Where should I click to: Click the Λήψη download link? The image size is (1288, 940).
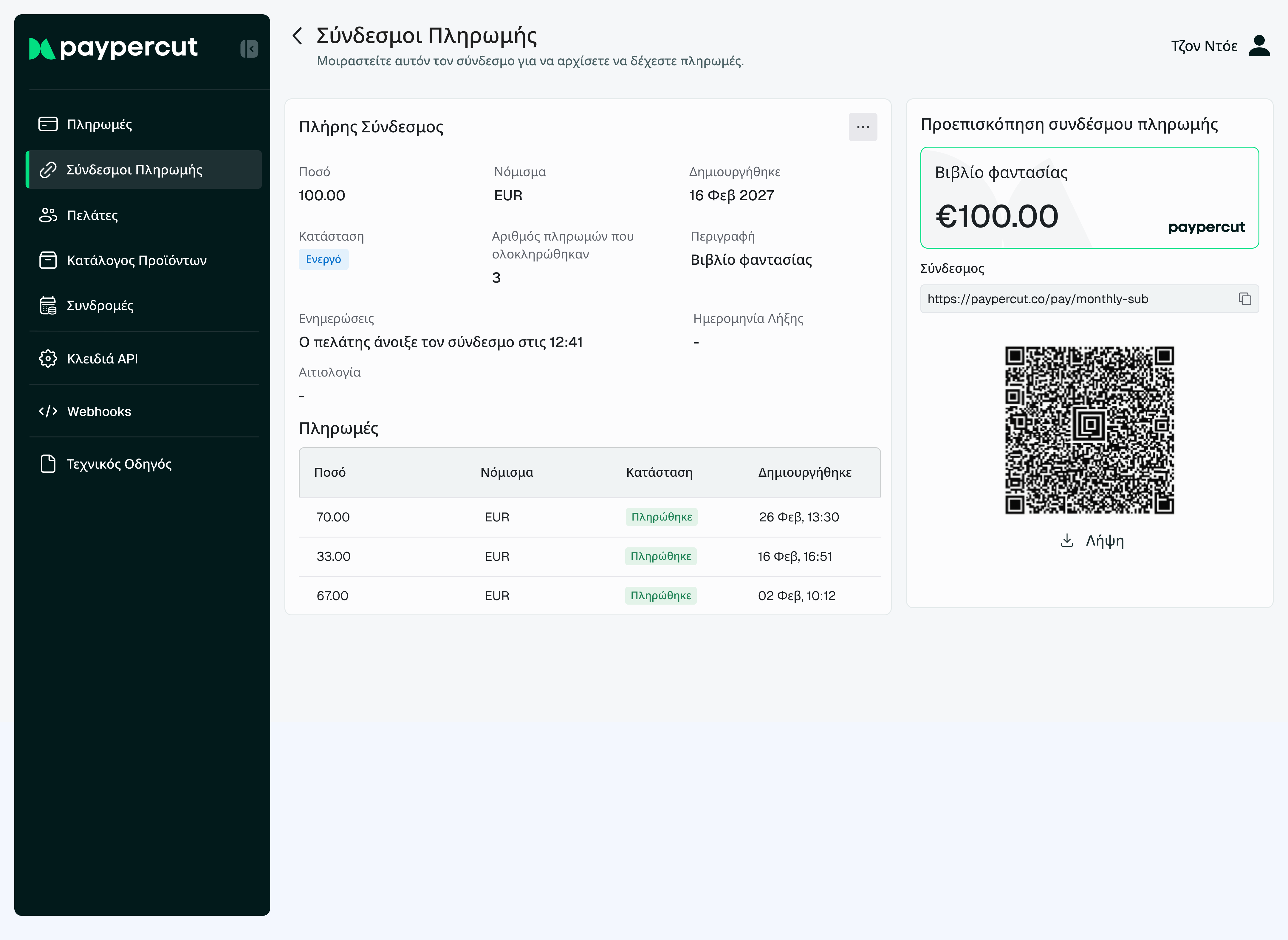coord(1104,541)
